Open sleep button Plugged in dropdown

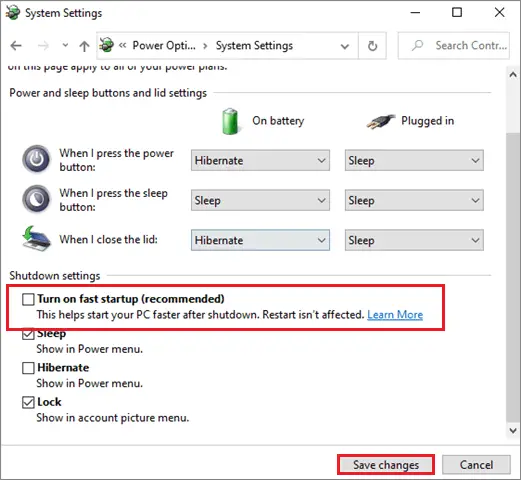(x=414, y=200)
